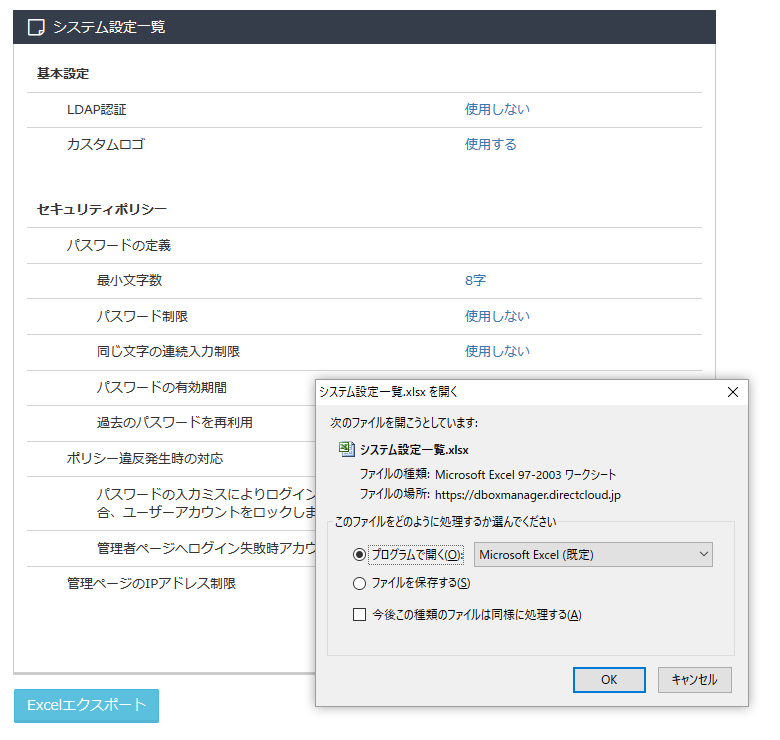The width and height of the screenshot is (780, 740).
Task: Open LDAP認証 '使用しない' value link
Action: (497, 109)
